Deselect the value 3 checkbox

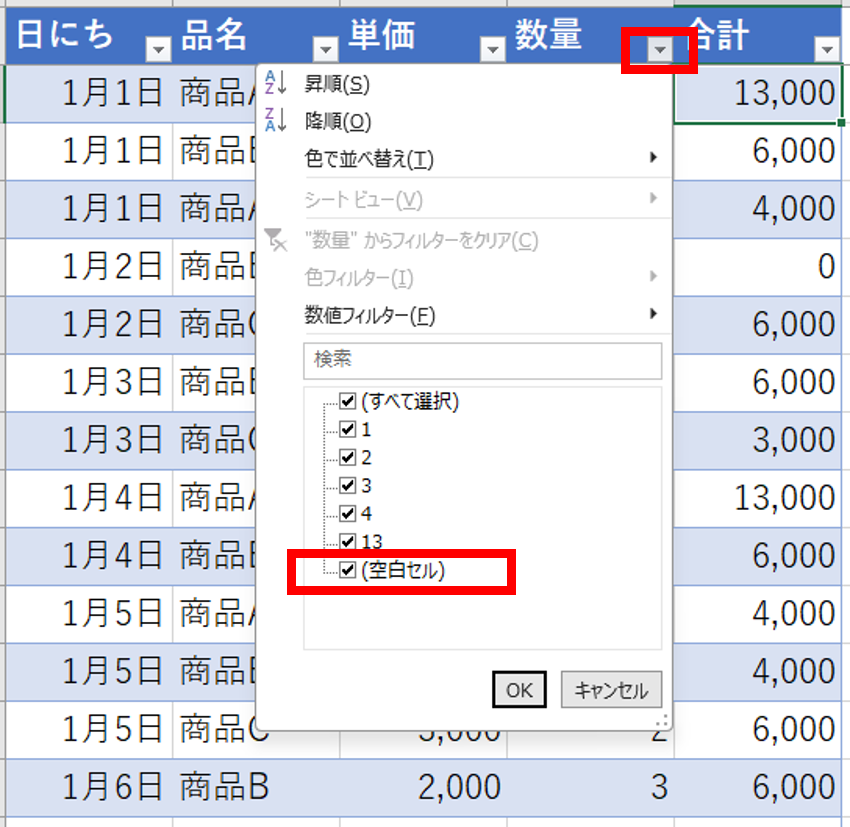click(x=348, y=485)
